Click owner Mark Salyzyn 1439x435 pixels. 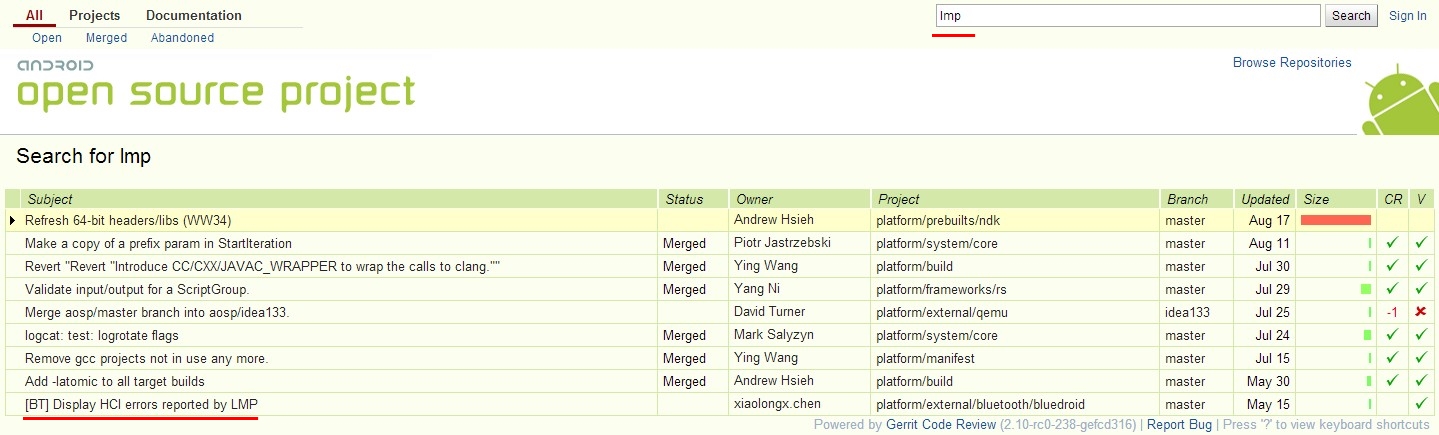tap(772, 335)
